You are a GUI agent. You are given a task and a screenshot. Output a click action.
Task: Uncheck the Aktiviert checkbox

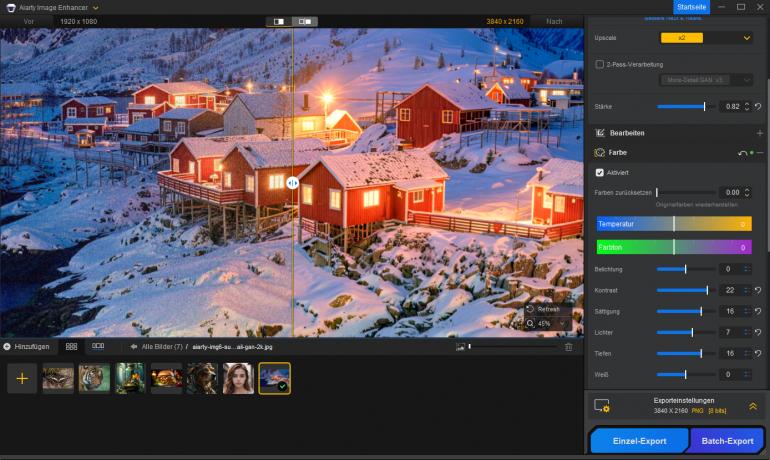[599, 173]
